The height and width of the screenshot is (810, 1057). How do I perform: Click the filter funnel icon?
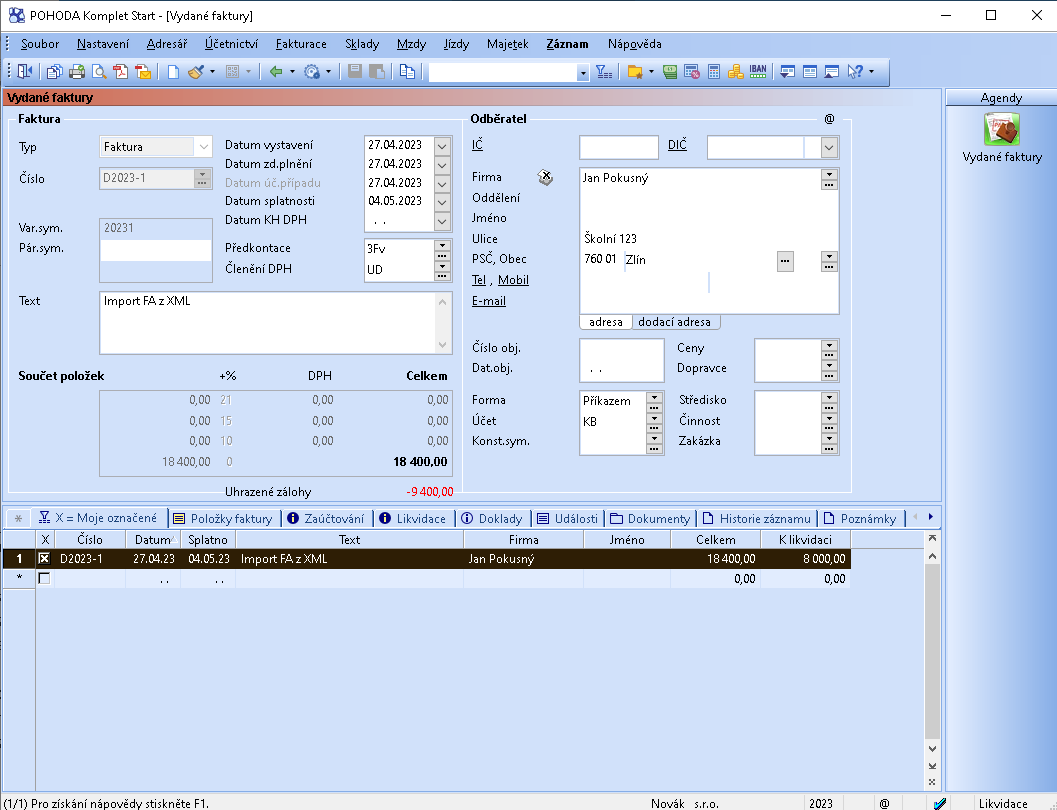pos(604,71)
